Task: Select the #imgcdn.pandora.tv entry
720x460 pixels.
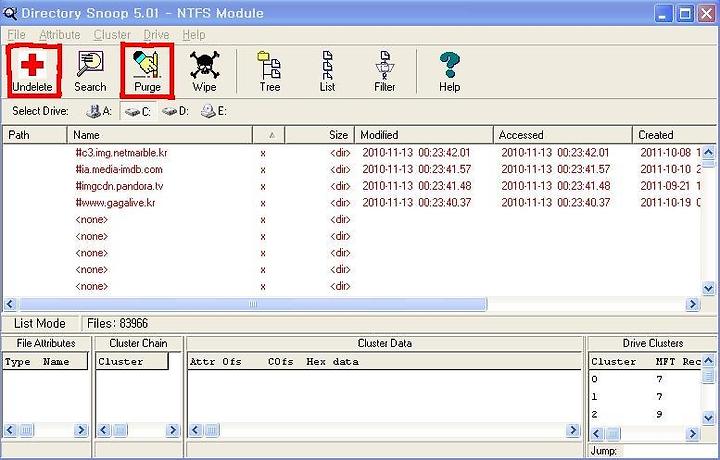Action: click(119, 186)
